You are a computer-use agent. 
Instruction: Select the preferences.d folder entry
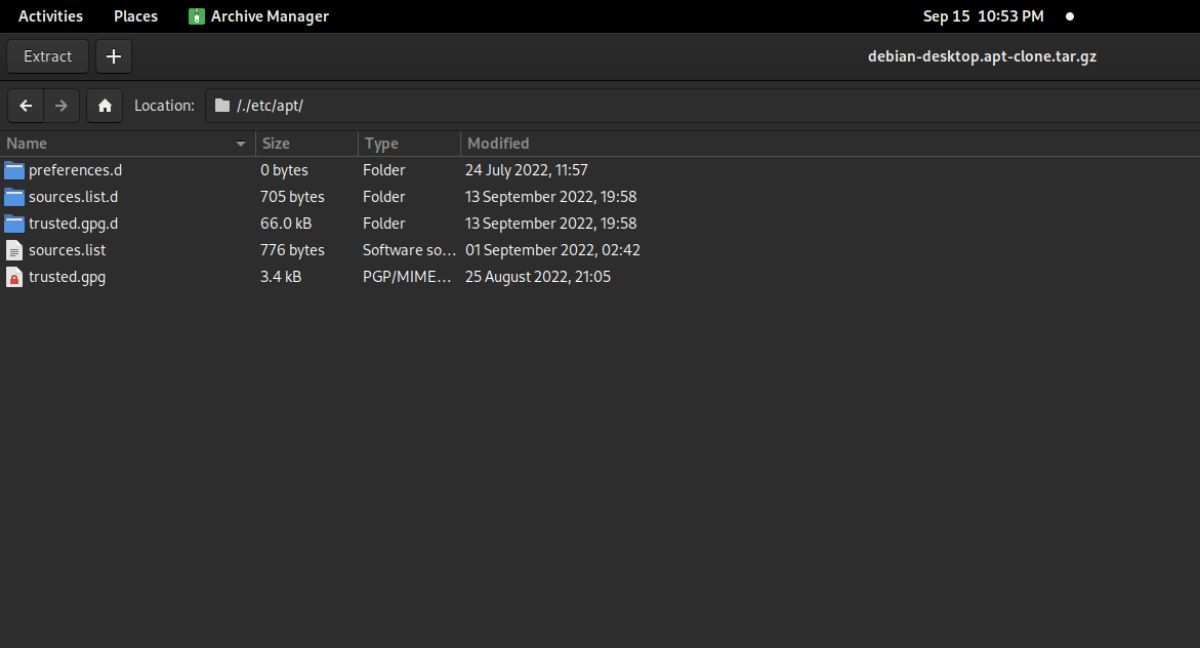click(76, 170)
